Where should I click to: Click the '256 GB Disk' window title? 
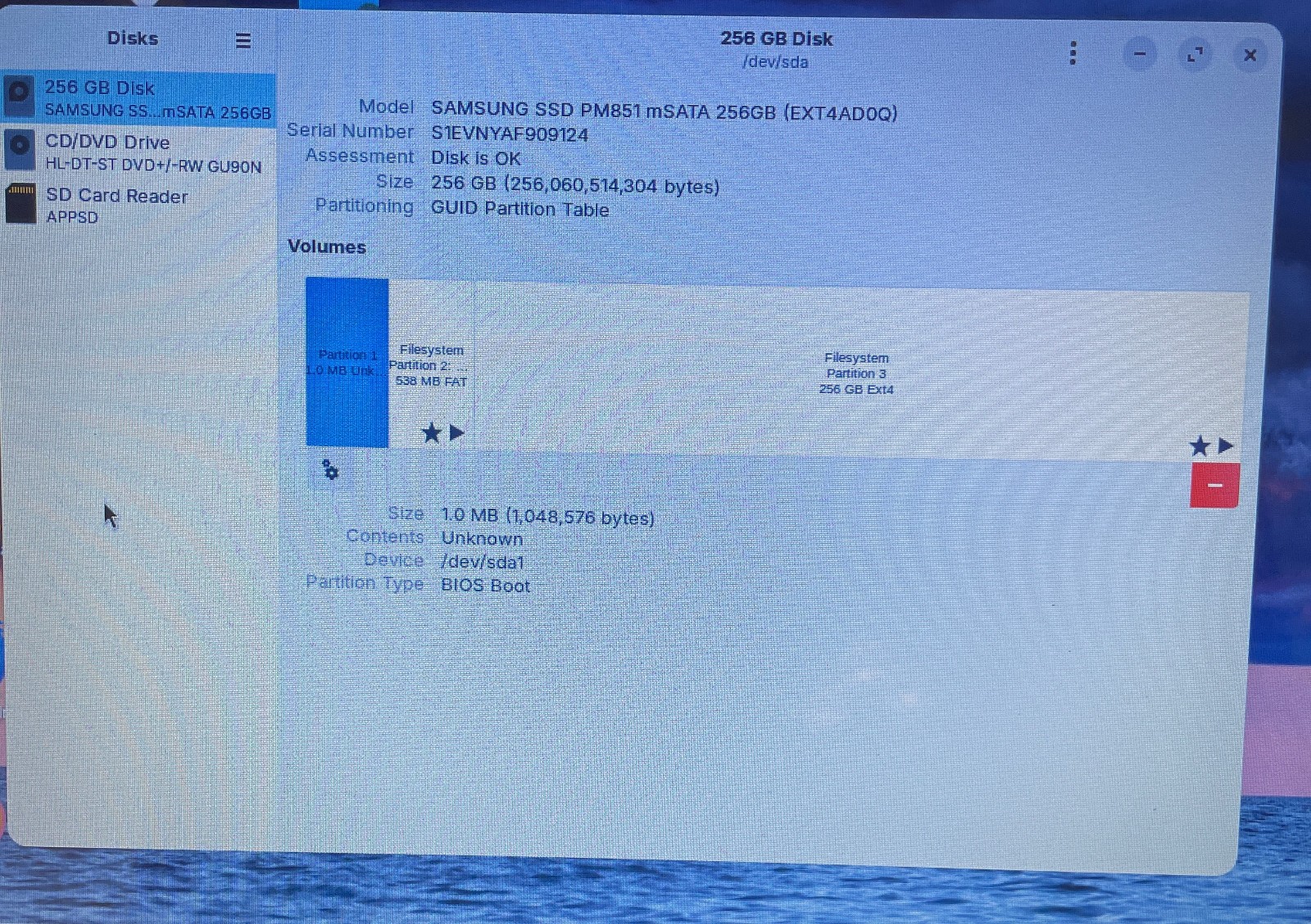pos(776,38)
